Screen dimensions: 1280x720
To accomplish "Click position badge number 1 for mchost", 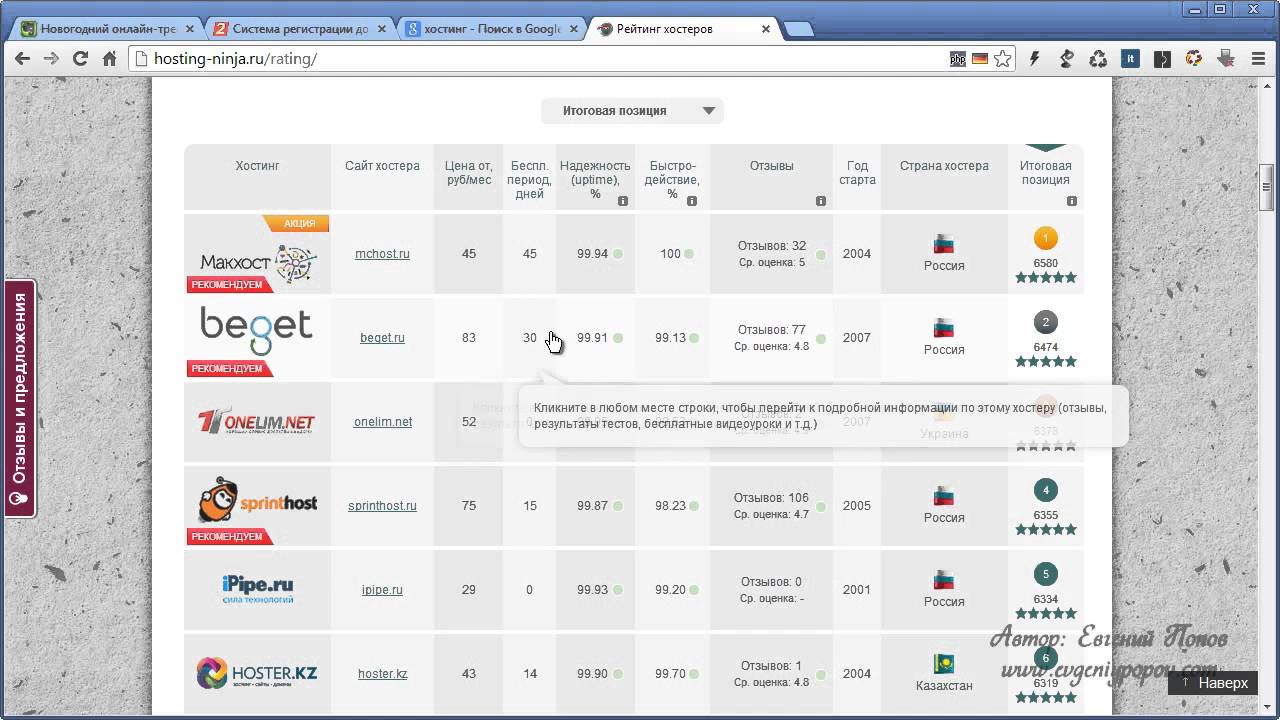I will pos(1045,238).
